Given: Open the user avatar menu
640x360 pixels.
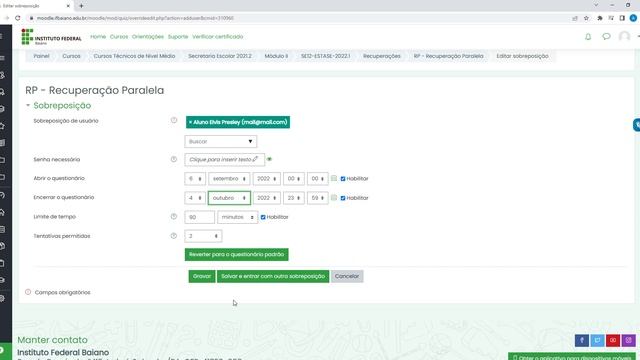Looking at the screenshot, I should click(x=624, y=37).
